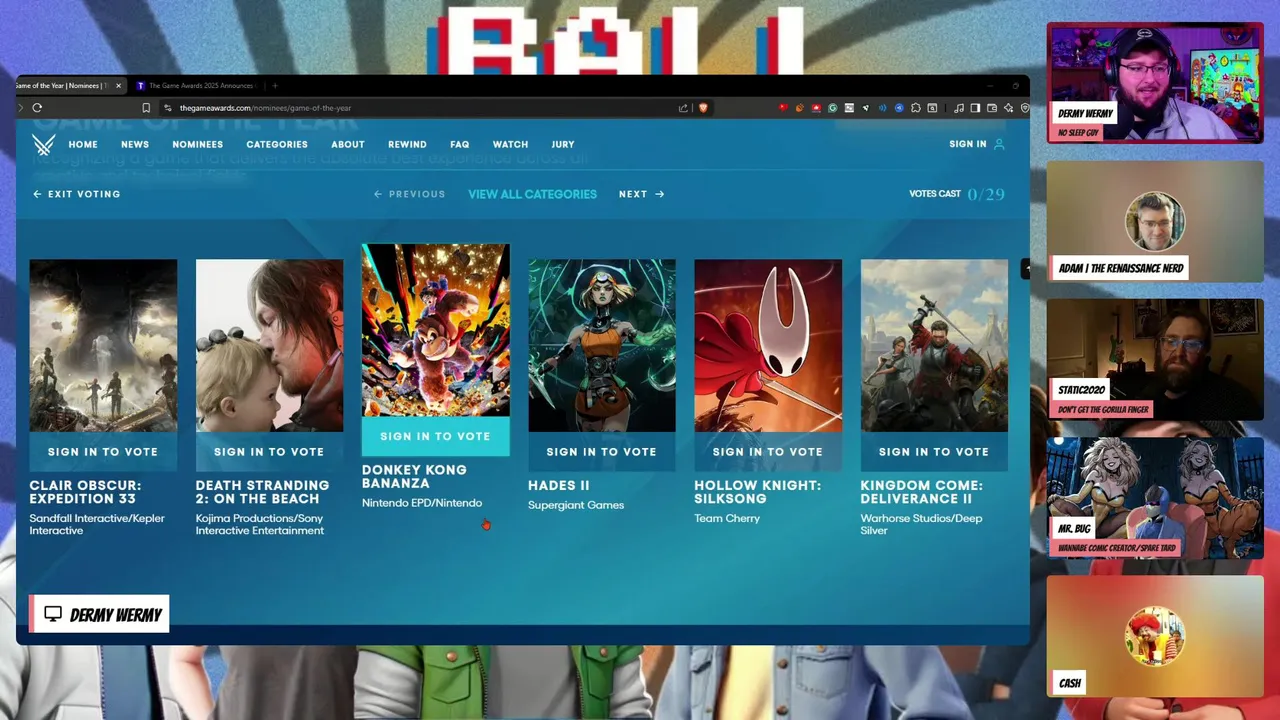Open the NOMINEES menu item
1280x720 pixels.
(x=198, y=144)
